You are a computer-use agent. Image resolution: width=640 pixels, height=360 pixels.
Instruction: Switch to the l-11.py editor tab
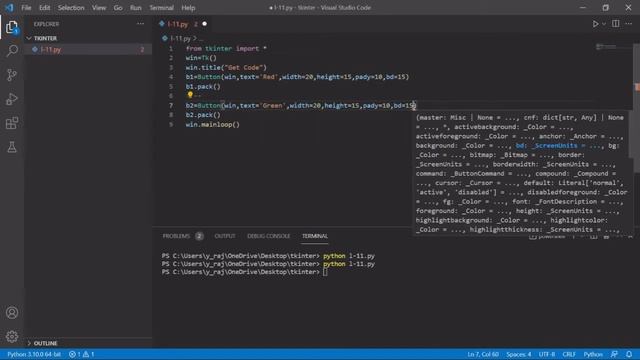[x=178, y=24]
